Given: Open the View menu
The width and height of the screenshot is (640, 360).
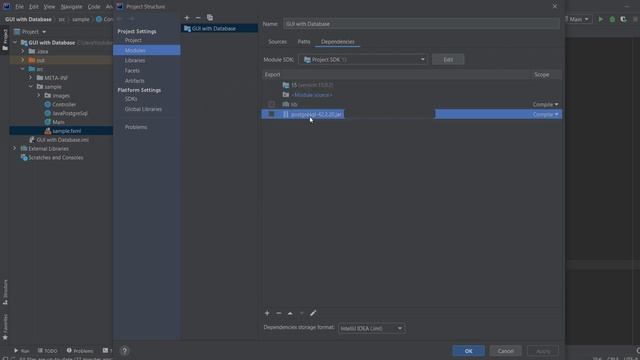Looking at the screenshot, I should (49, 7).
